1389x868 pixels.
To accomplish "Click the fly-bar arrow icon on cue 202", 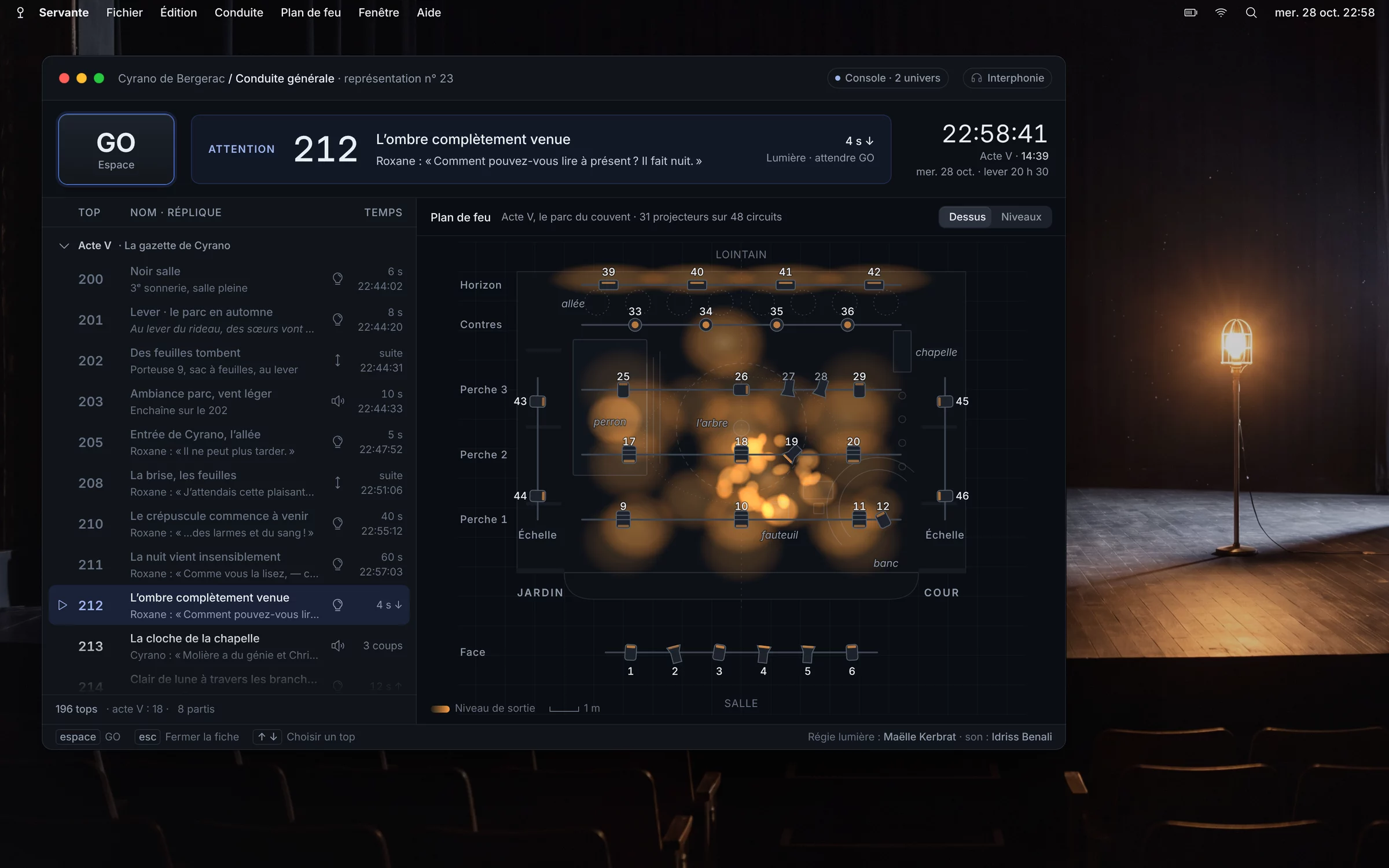I will [x=337, y=361].
